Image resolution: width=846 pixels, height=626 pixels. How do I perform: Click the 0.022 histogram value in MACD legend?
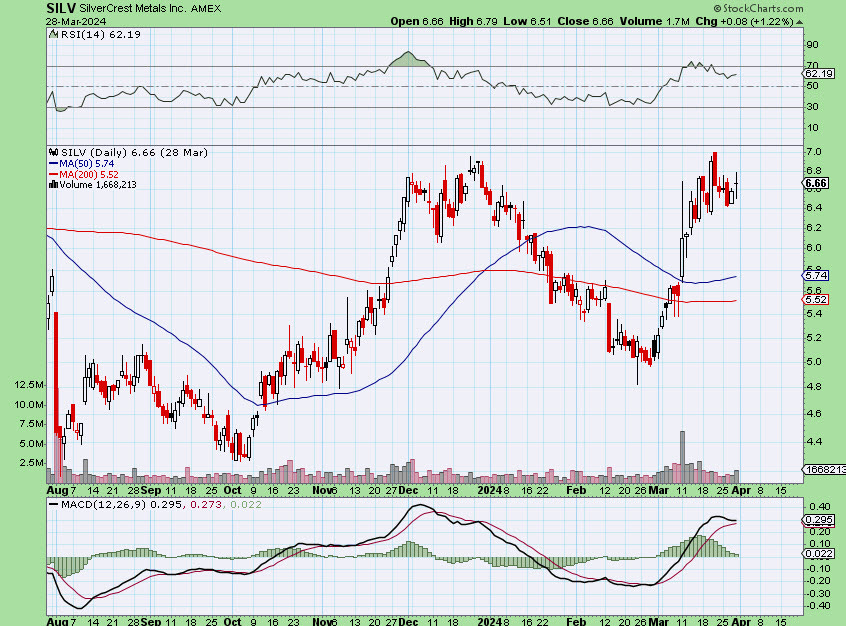coord(246,505)
